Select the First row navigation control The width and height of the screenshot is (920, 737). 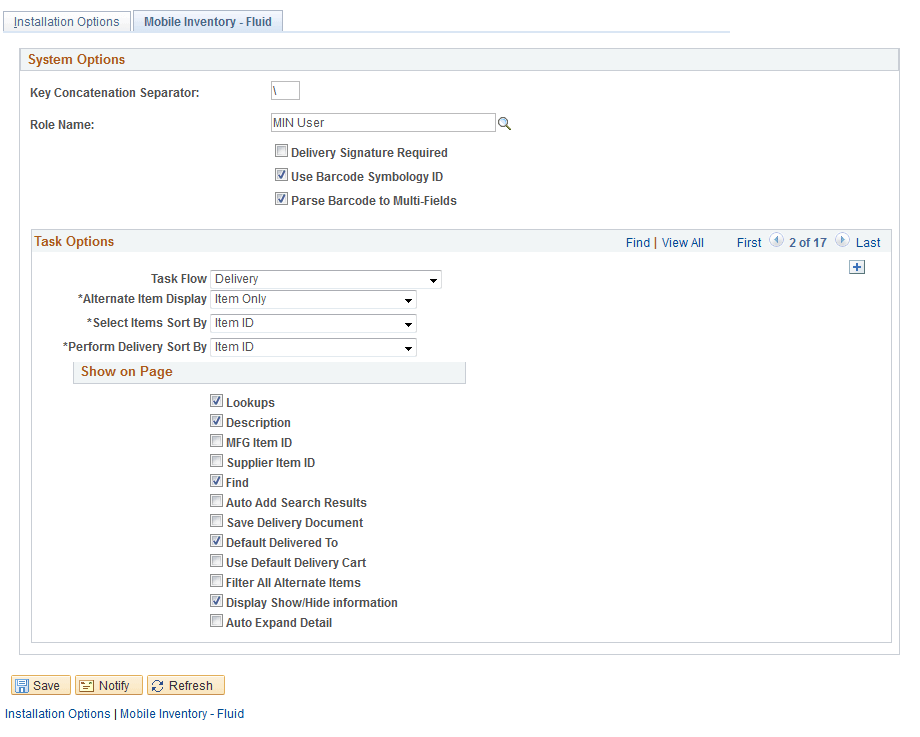(749, 242)
